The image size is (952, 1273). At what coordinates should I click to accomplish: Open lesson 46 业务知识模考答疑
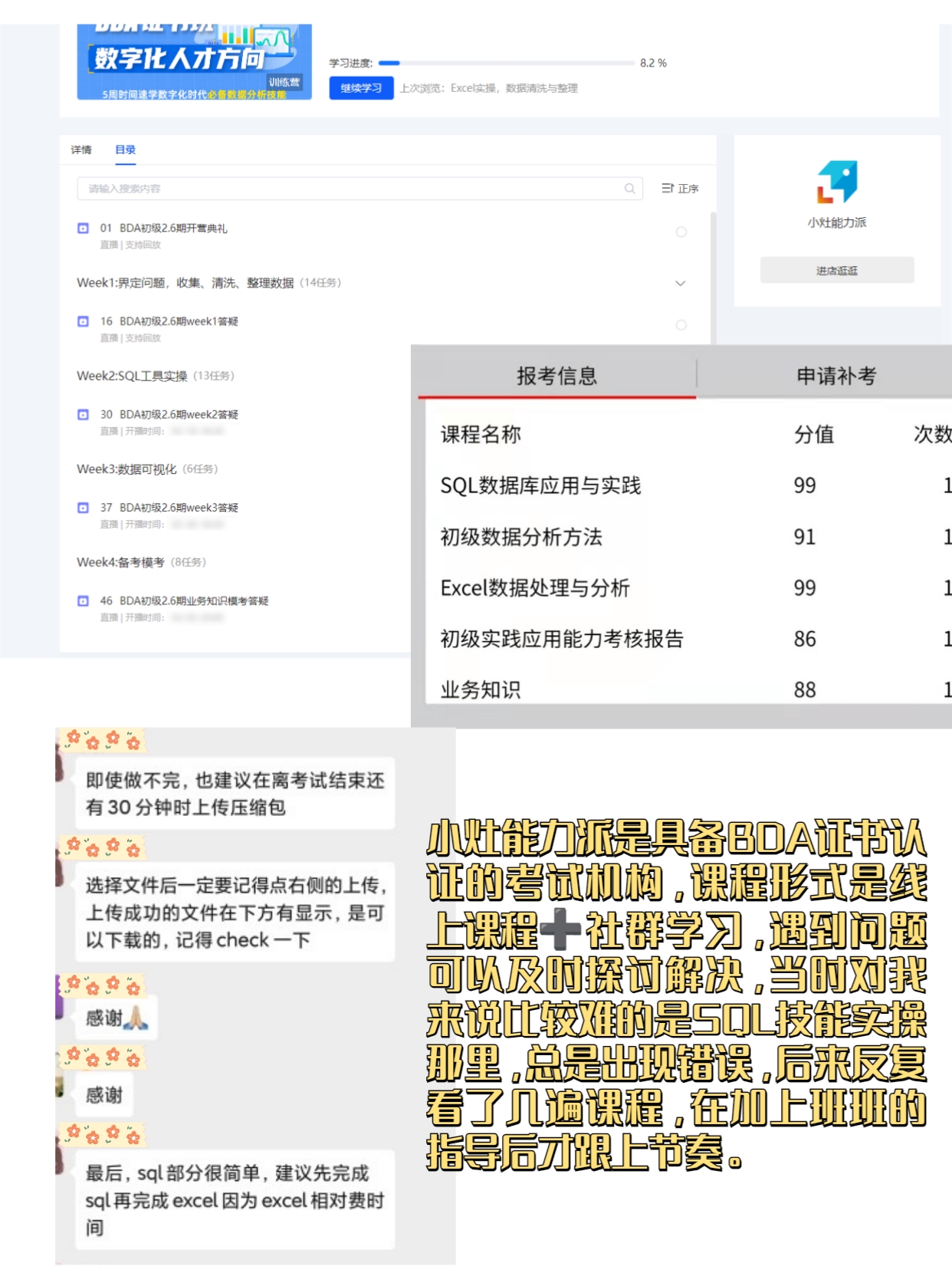[184, 600]
